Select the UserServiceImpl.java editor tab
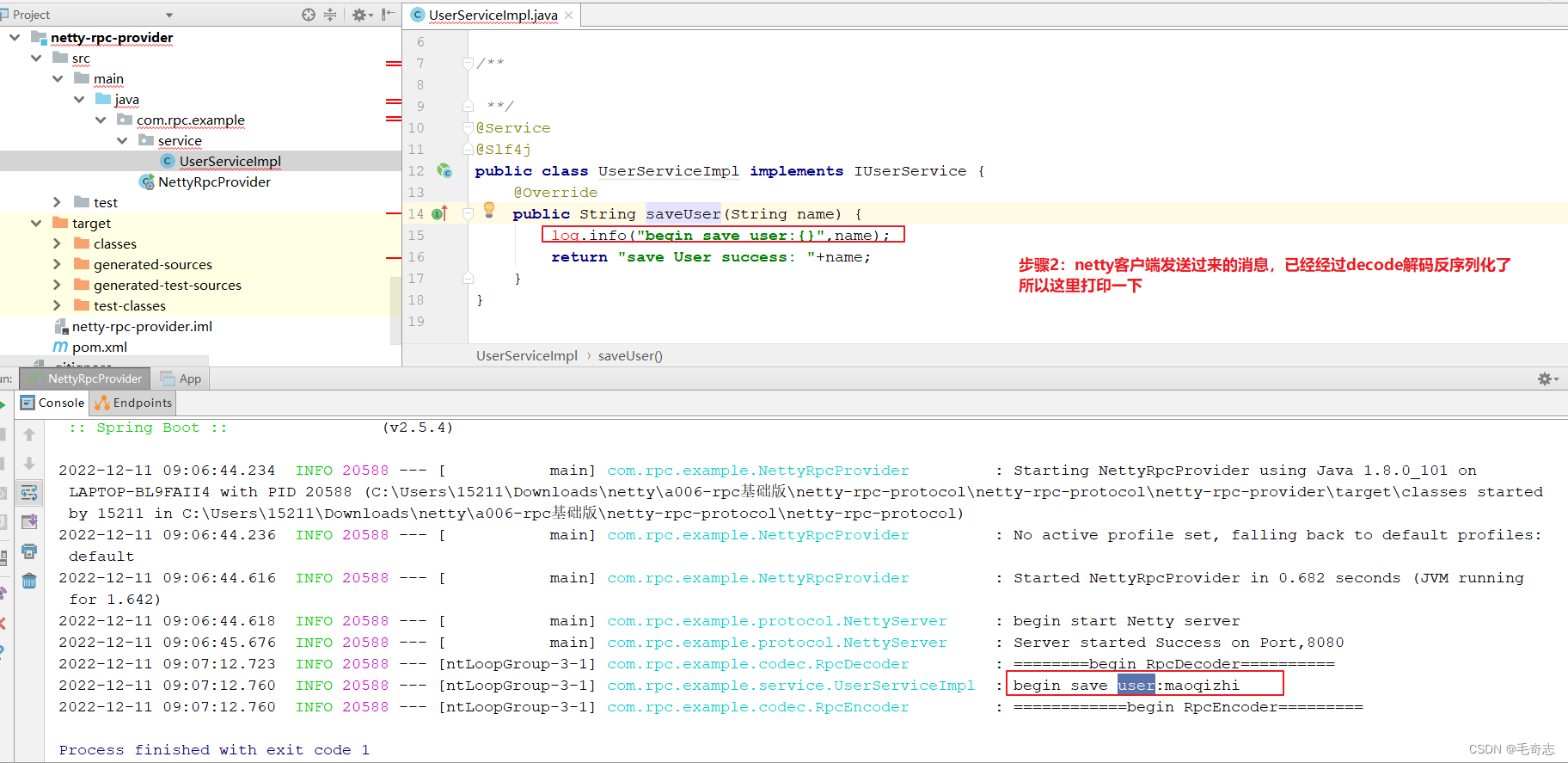The width and height of the screenshot is (1568, 763). click(x=493, y=15)
